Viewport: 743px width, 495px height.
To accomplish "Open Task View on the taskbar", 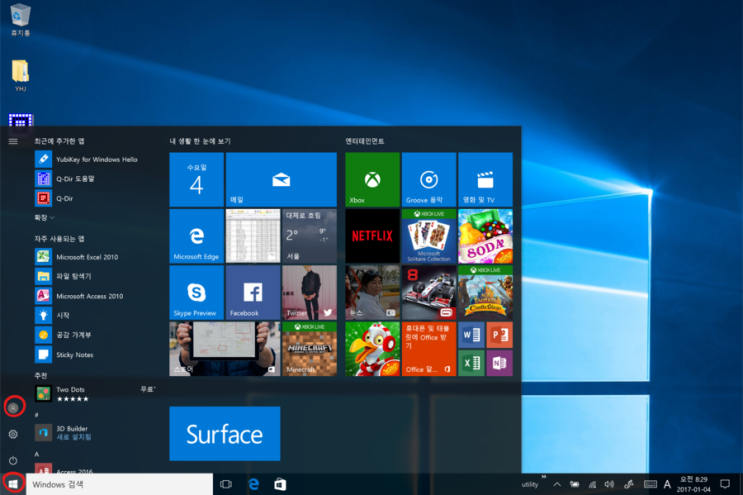I will point(226,484).
